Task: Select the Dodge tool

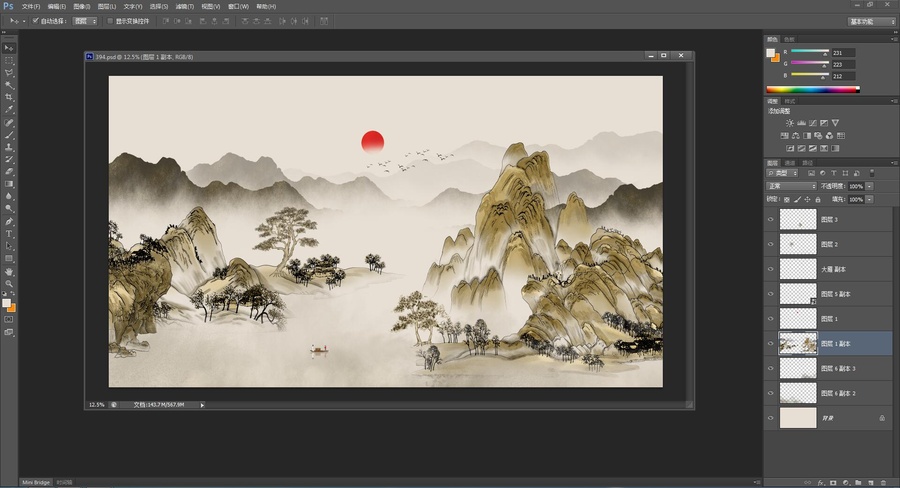Action: click(x=9, y=208)
